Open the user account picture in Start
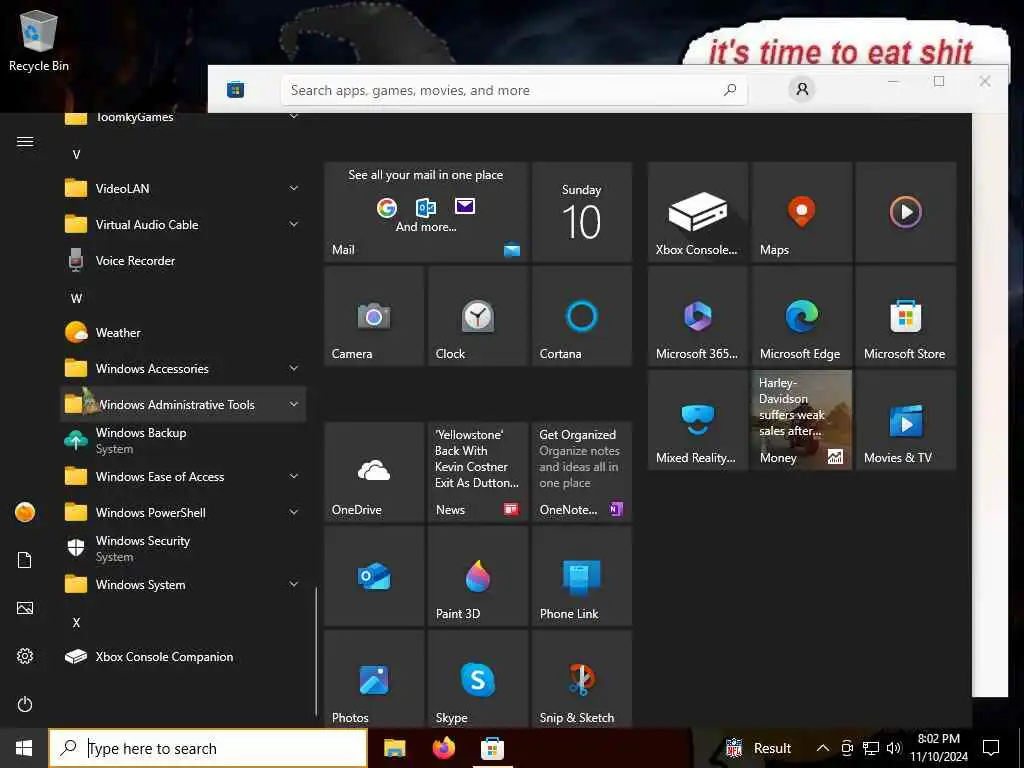Viewport: 1024px width, 768px height. [25, 512]
